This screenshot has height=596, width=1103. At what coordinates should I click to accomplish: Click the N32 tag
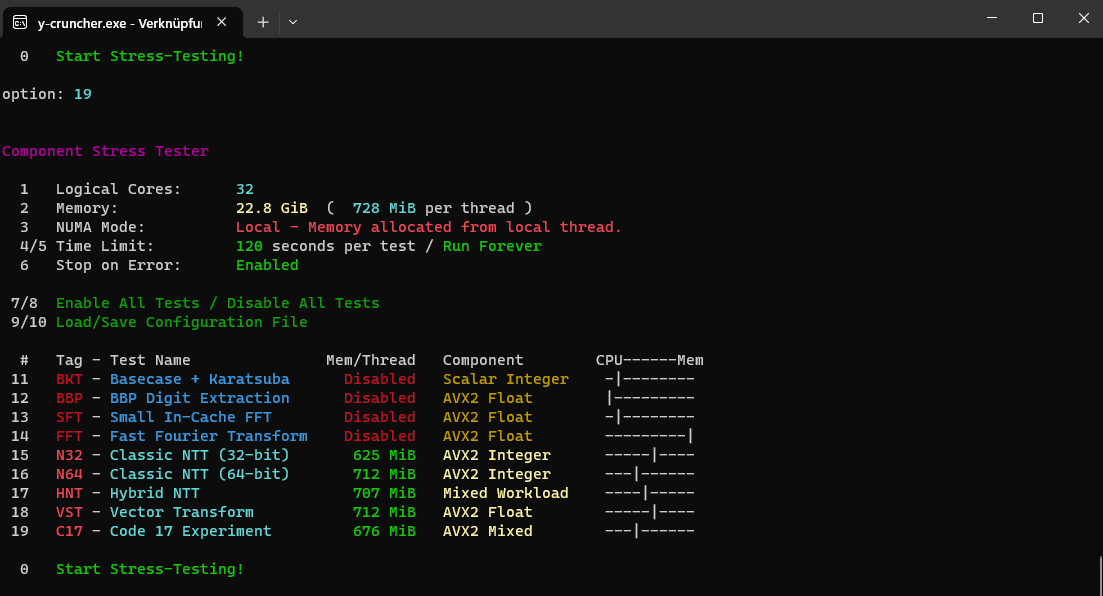click(x=69, y=455)
